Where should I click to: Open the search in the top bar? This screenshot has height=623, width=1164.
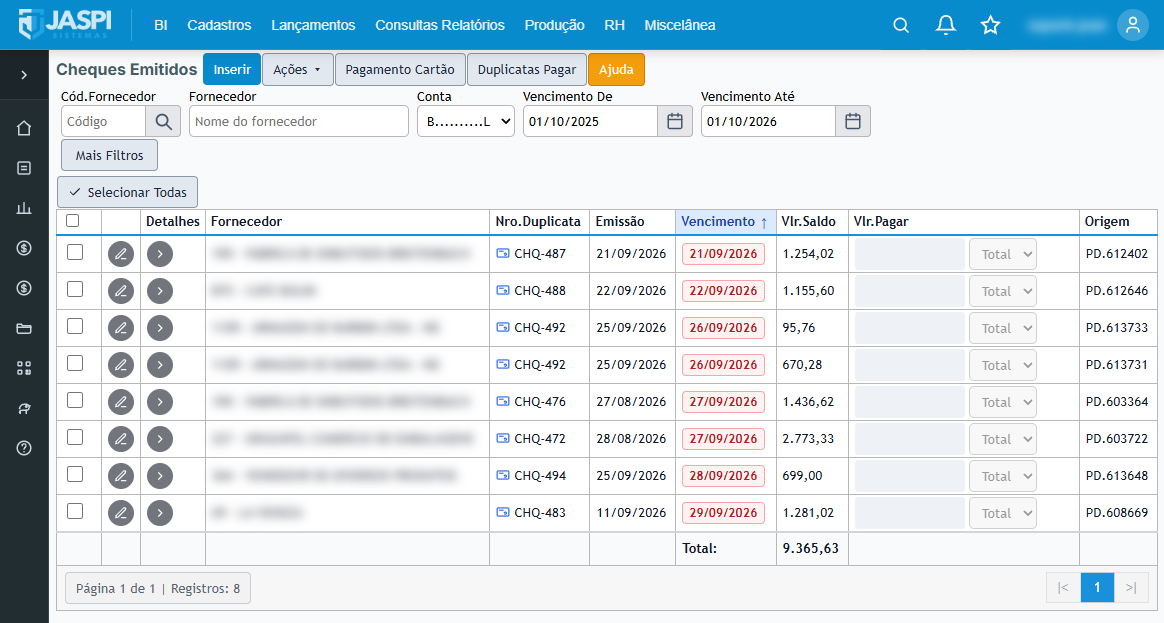tap(900, 25)
